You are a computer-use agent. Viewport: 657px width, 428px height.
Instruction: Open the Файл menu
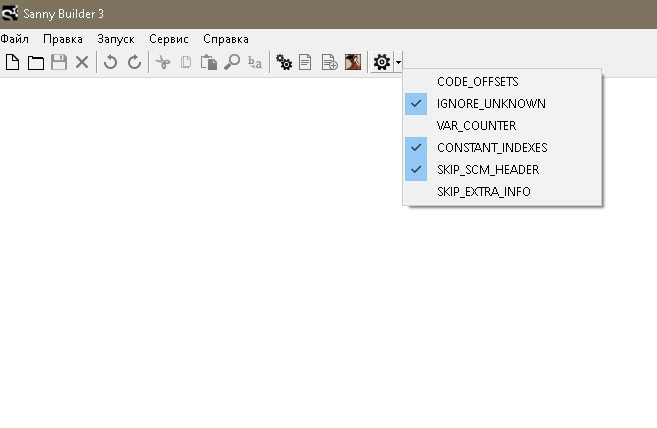tap(15, 39)
